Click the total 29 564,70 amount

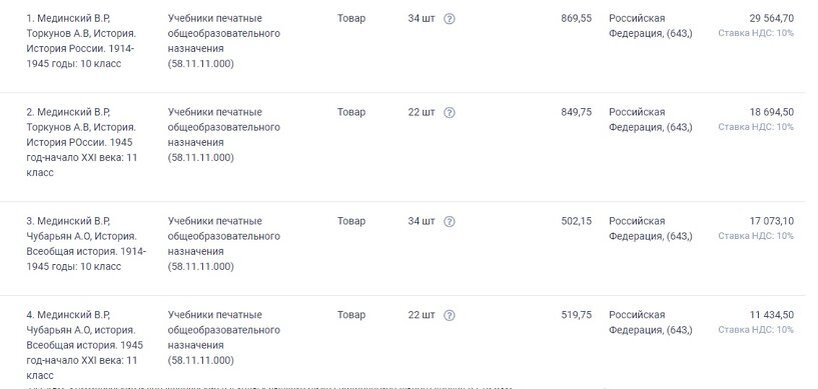tap(772, 19)
